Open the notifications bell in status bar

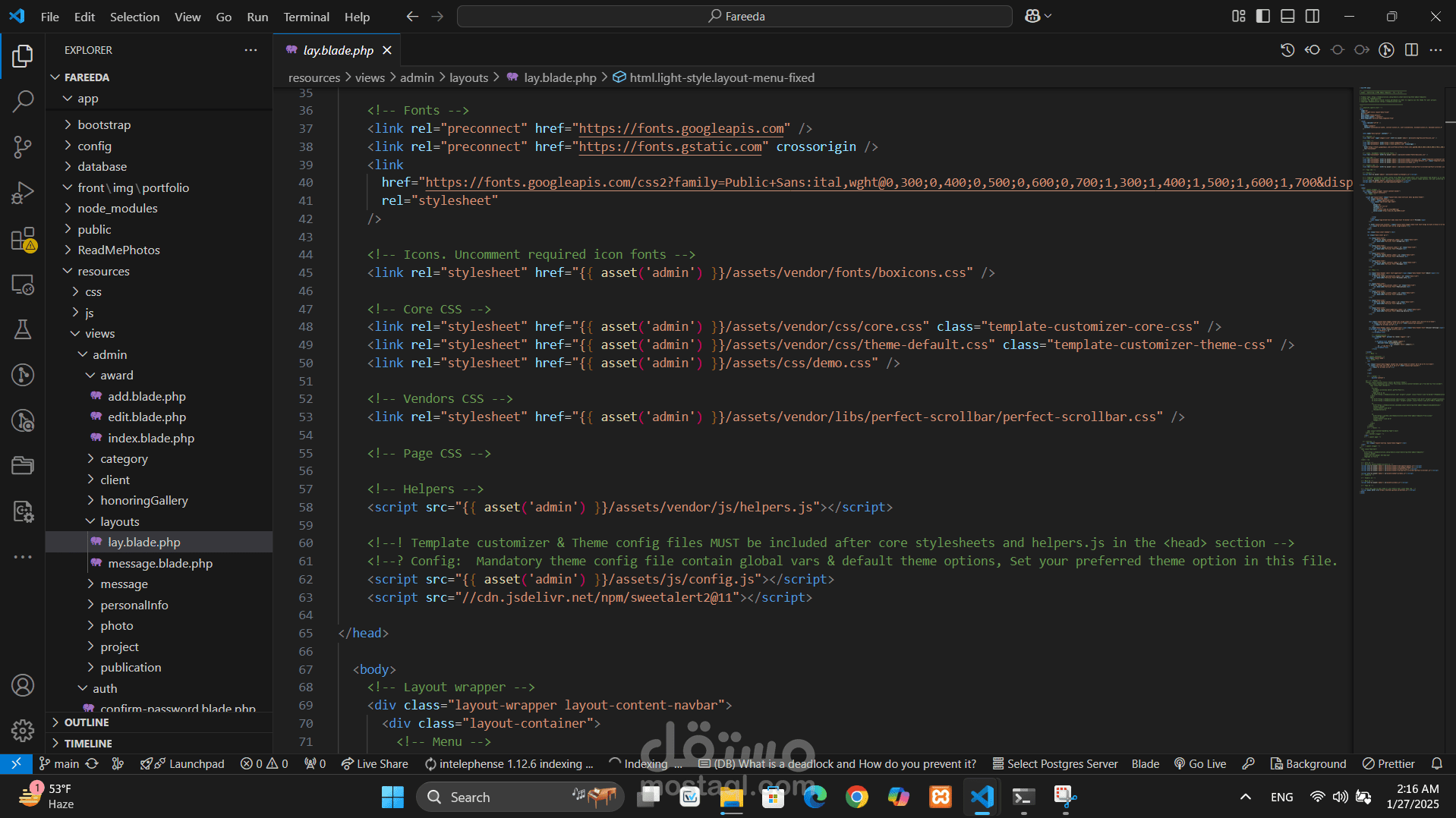point(1436,763)
